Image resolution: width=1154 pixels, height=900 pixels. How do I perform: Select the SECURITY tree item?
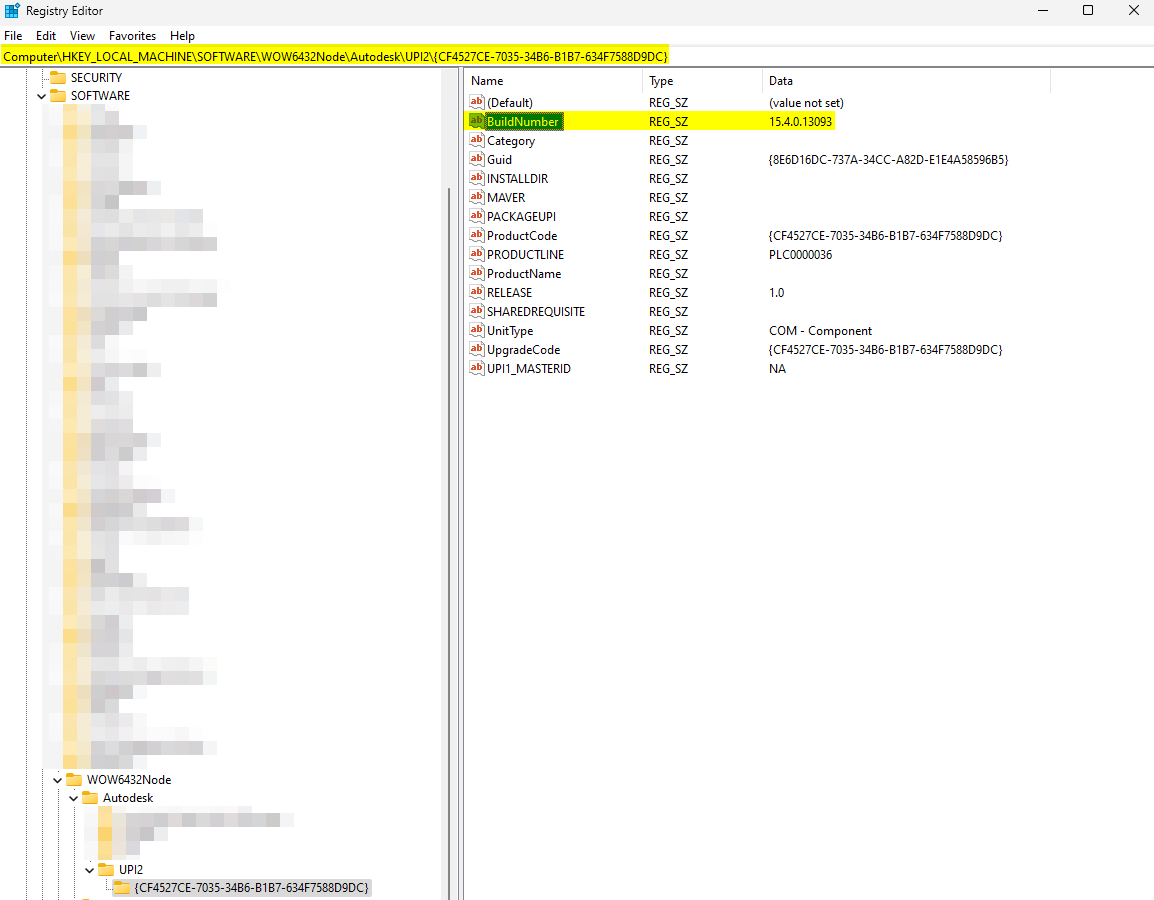point(97,76)
